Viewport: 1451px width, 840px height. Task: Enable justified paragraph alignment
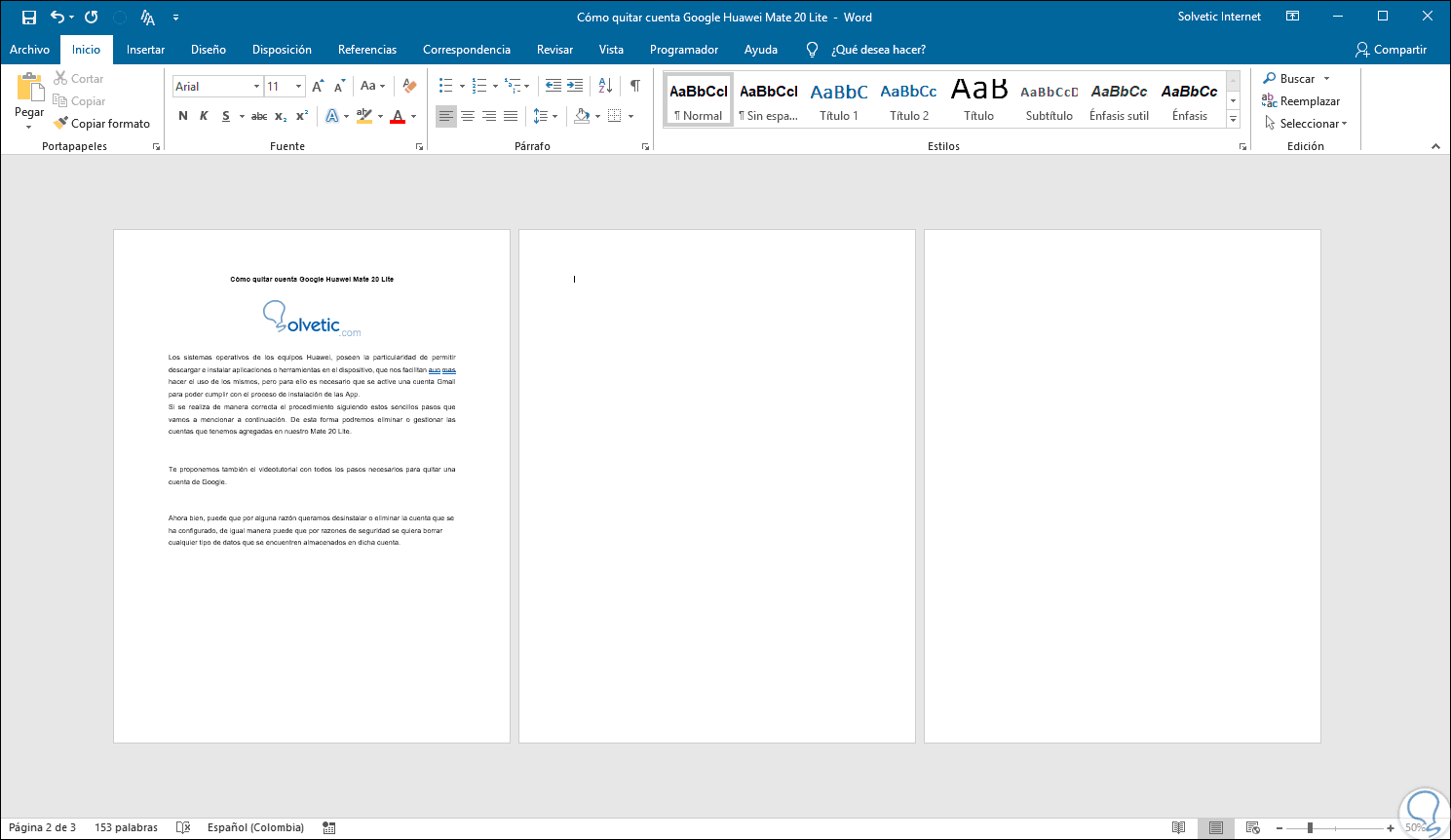coord(511,116)
